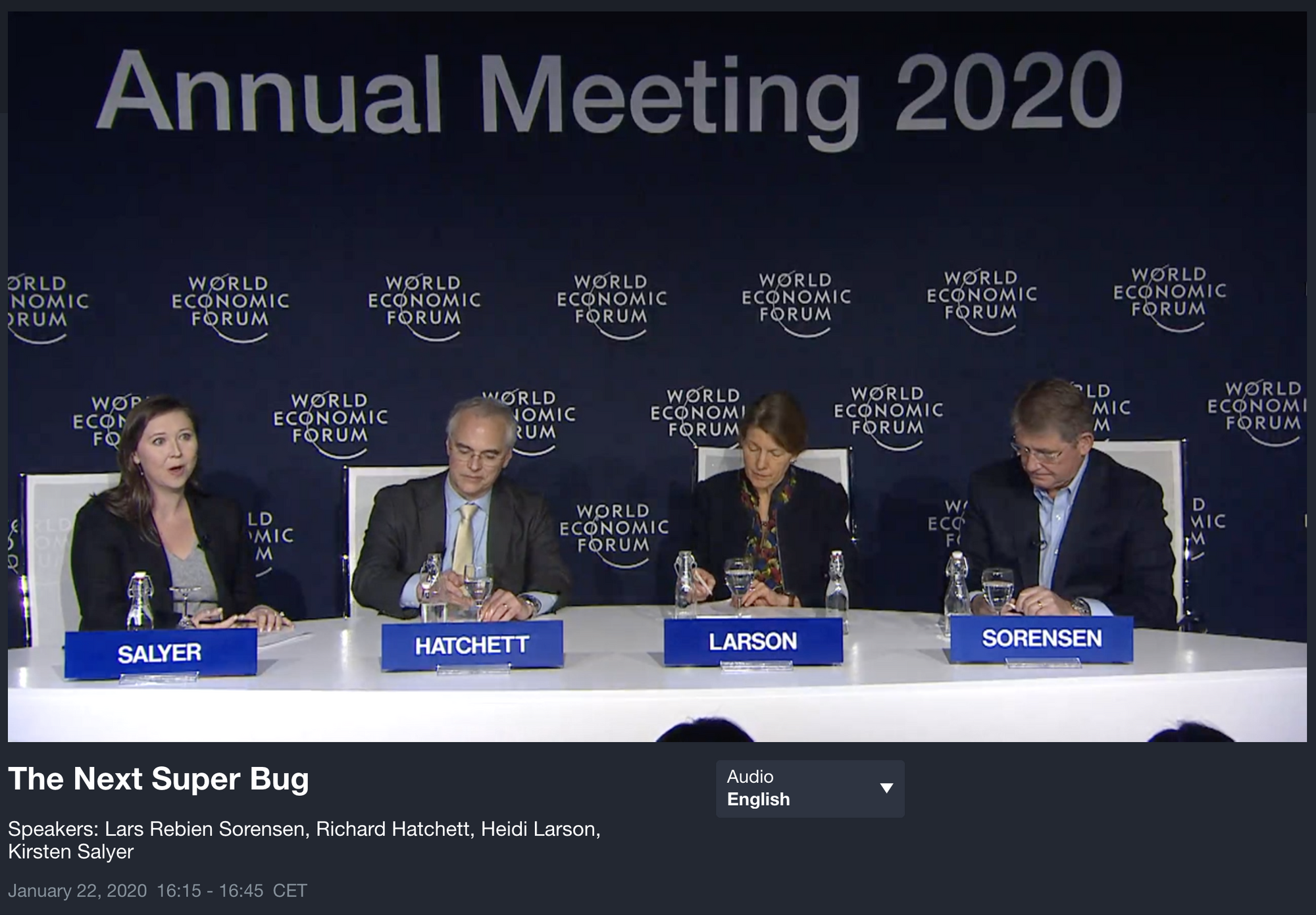This screenshot has width=1316, height=915.
Task: Click the title 'The Next Super Bug'
Action: tap(159, 779)
